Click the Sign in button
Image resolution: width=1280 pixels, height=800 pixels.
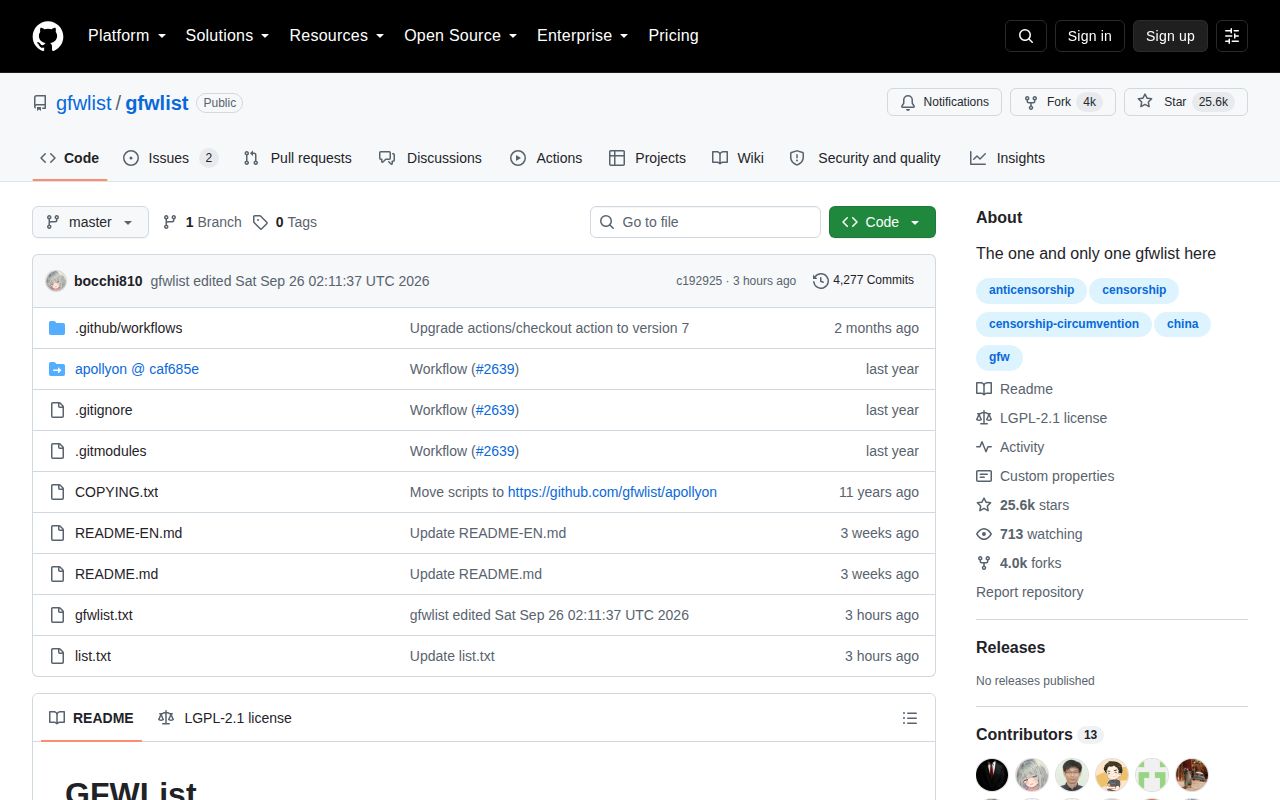coord(1089,36)
